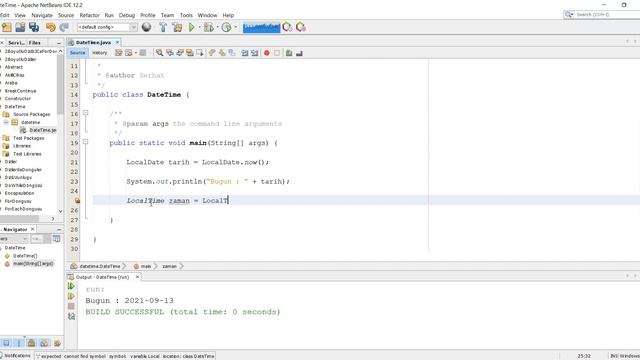
Task: Click the Undo arrow in main toolbar
Action: (50, 27)
